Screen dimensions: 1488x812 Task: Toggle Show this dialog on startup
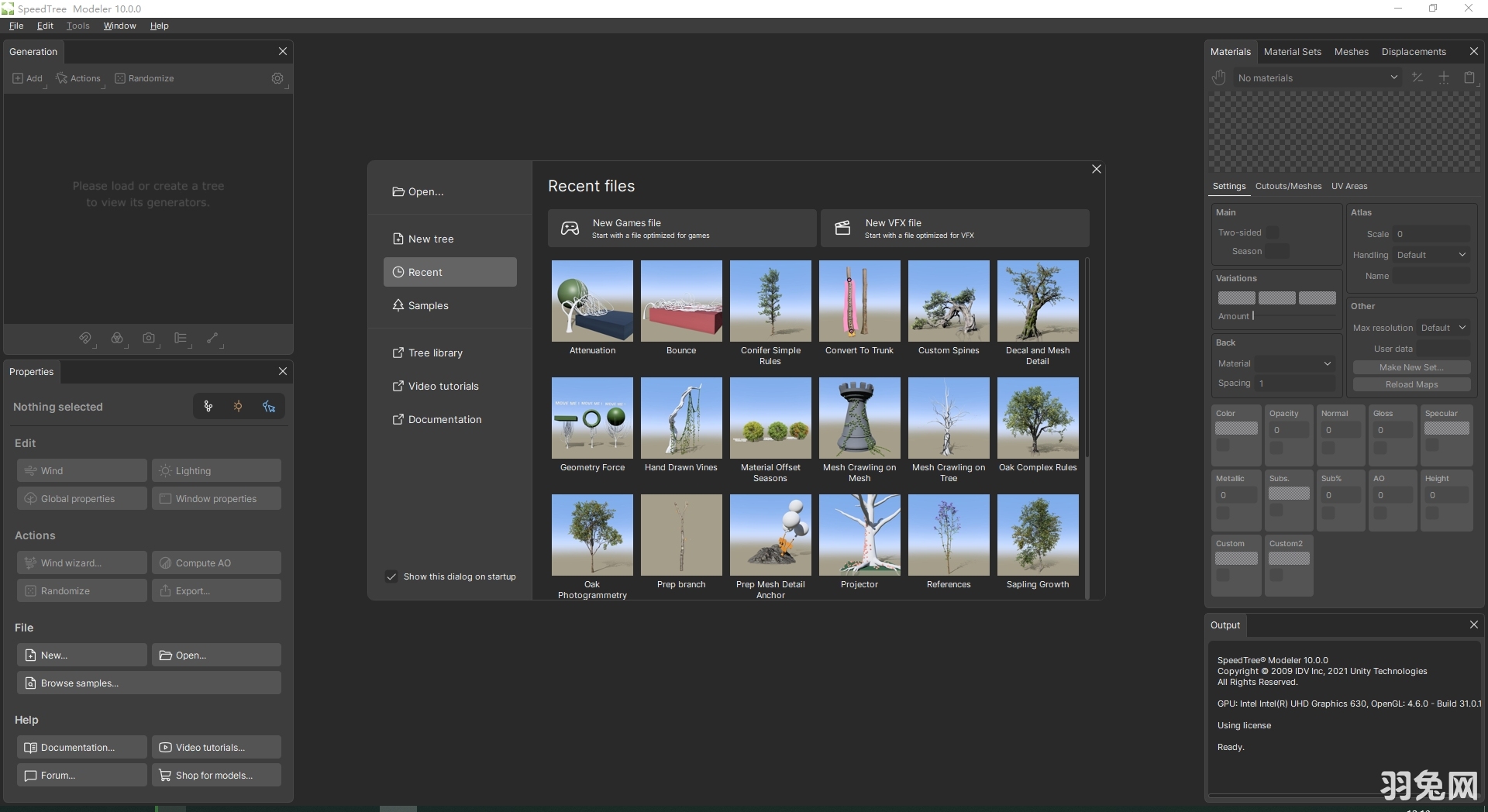coord(391,576)
